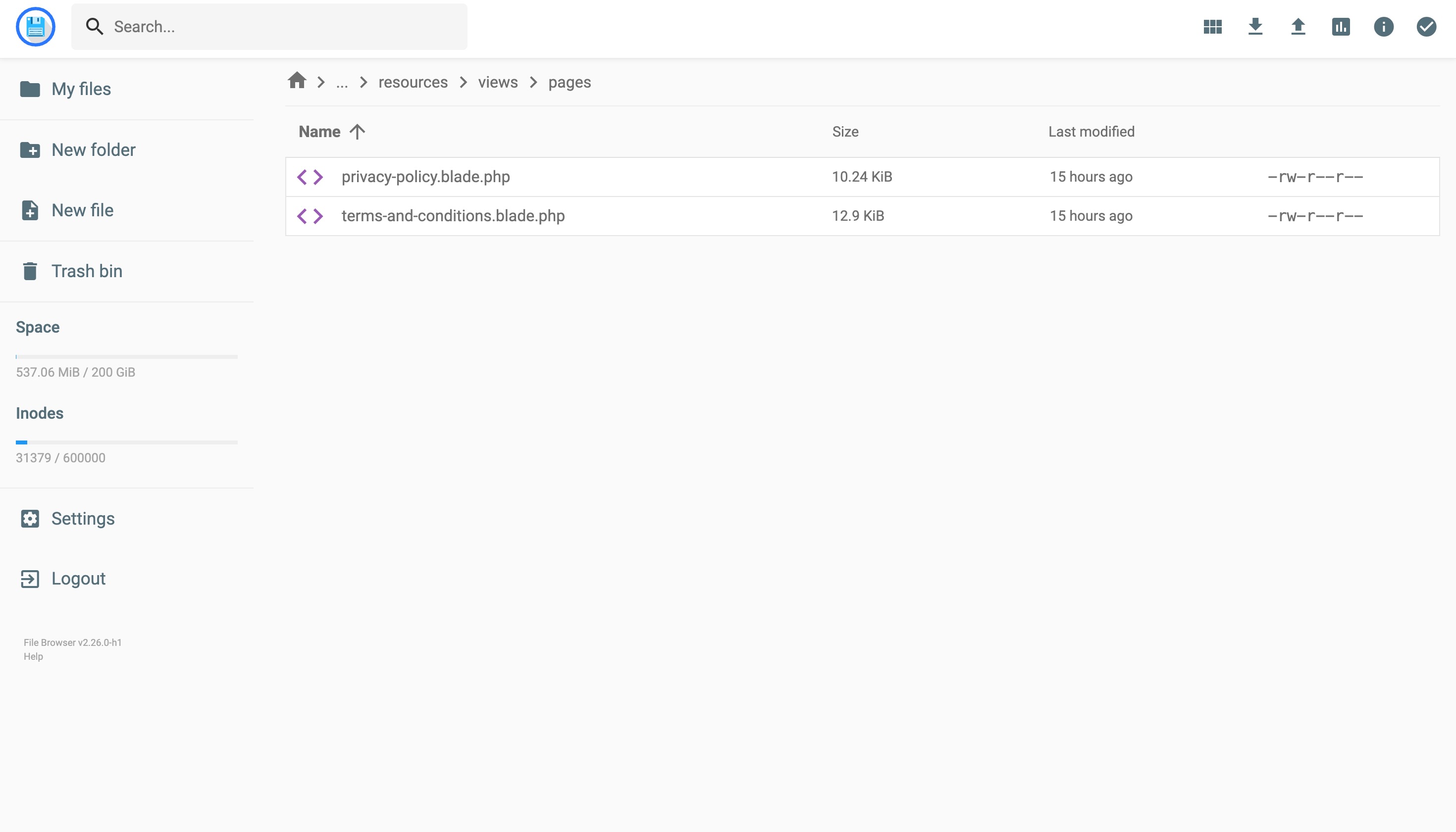Screen dimensions: 1456x832
Task: Sort by Last modified column header
Action: coord(1092,132)
